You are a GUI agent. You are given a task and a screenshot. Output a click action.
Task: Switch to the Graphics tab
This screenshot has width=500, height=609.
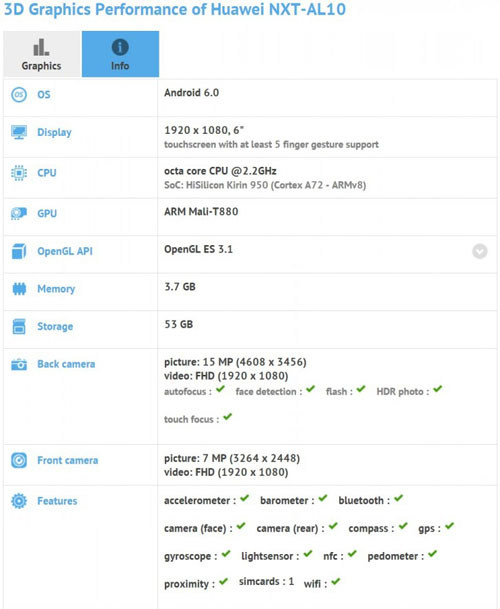click(42, 54)
